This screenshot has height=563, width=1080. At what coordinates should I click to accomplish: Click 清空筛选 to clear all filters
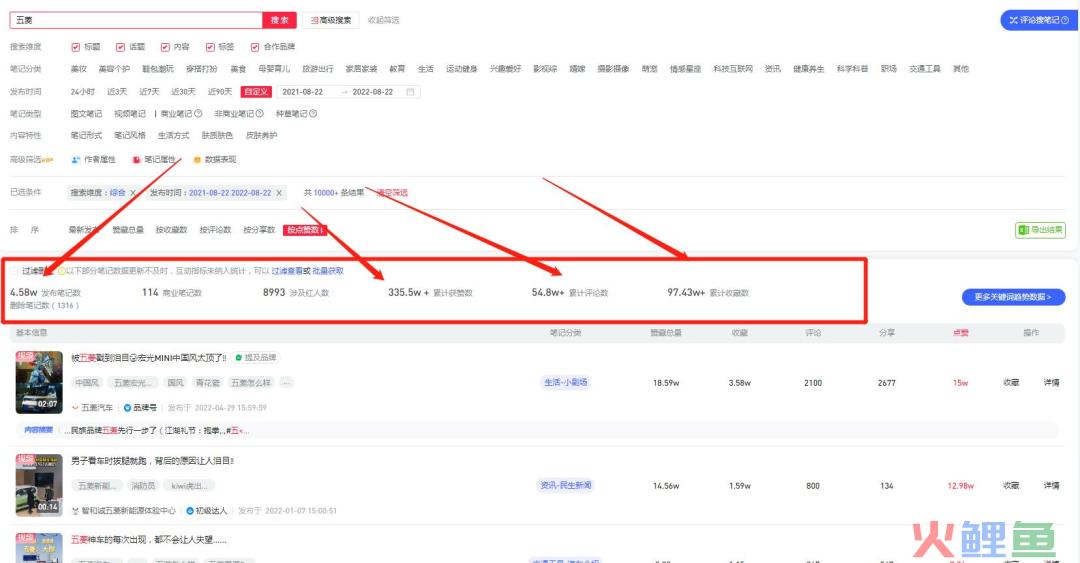click(392, 193)
